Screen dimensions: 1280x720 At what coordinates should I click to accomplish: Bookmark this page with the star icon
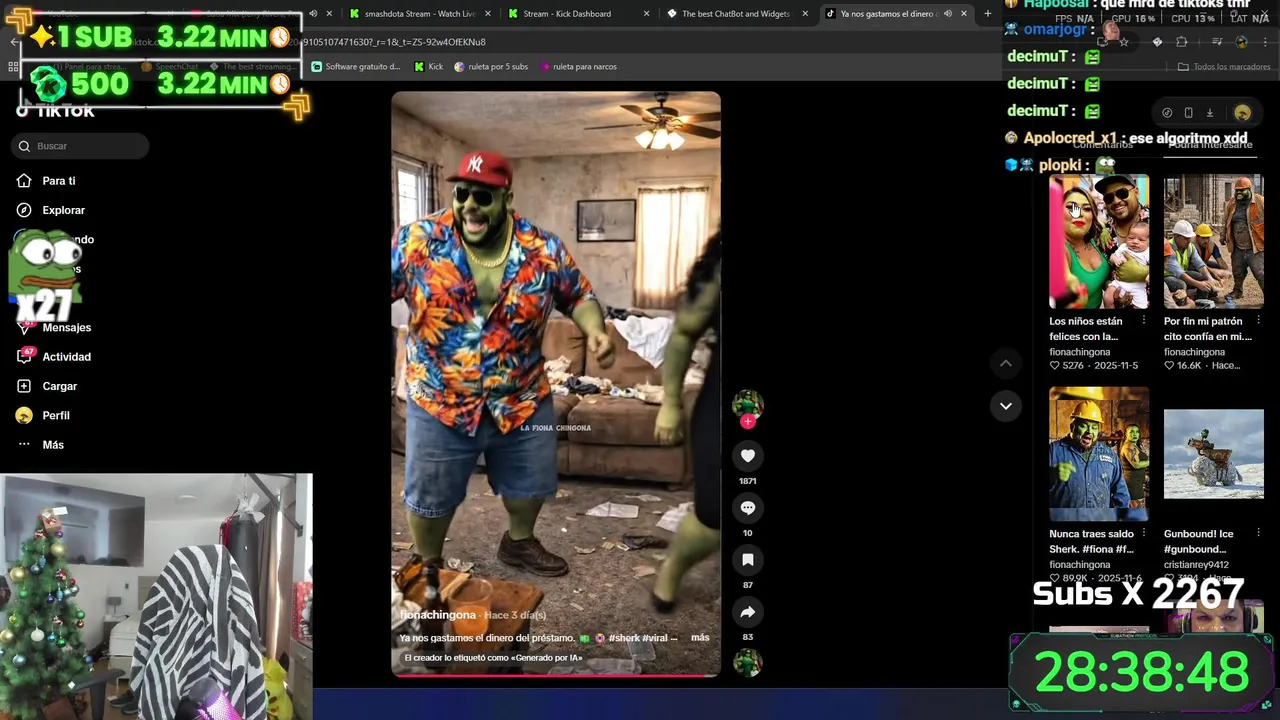(x=1124, y=42)
